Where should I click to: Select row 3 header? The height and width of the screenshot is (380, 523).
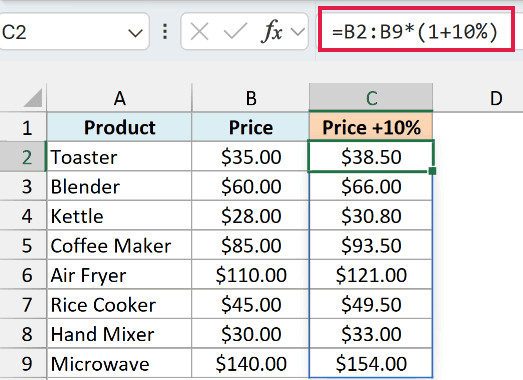click(23, 186)
